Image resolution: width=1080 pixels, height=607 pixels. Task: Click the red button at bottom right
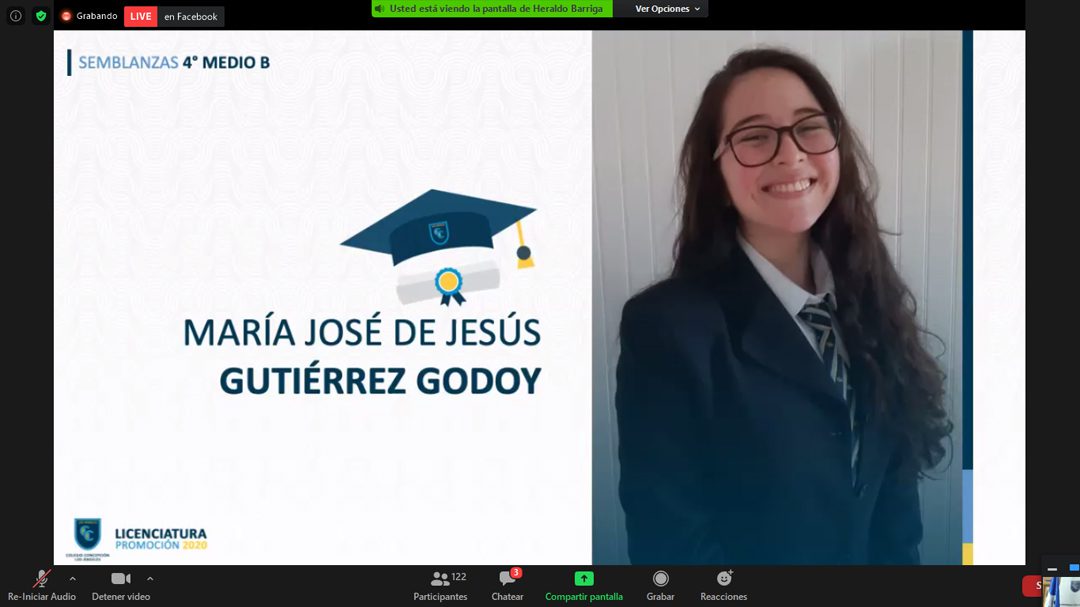pos(1032,586)
